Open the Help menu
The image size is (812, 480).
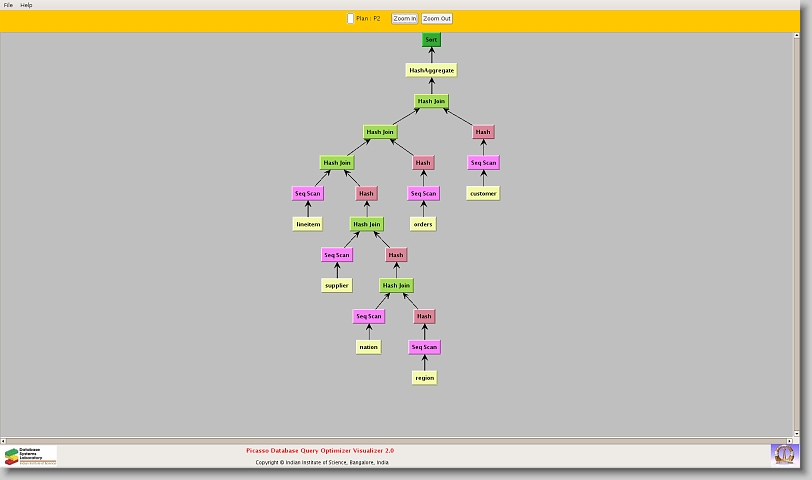pos(26,5)
